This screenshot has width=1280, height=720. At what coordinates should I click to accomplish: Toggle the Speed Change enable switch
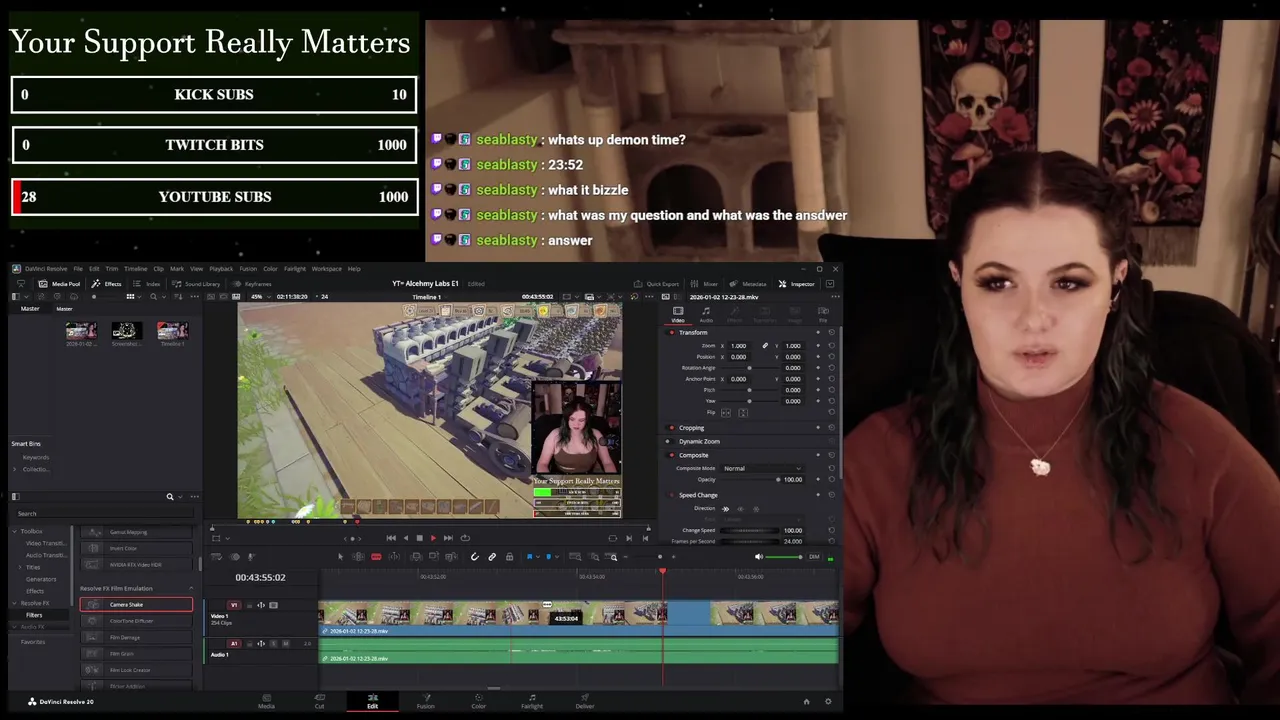pos(668,495)
